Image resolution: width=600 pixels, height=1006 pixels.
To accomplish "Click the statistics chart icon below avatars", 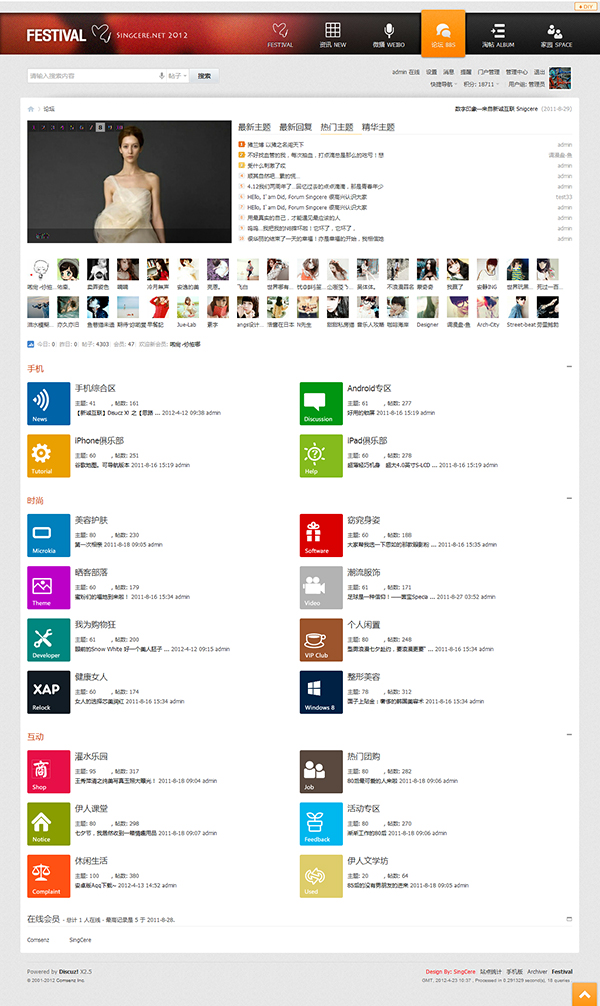I will 30,345.
